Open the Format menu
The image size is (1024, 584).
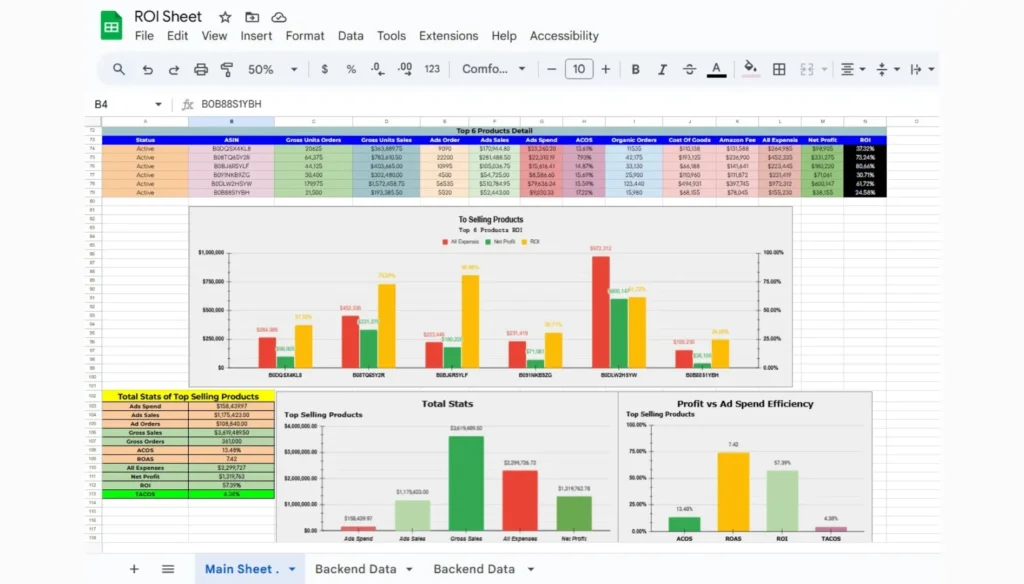point(305,36)
